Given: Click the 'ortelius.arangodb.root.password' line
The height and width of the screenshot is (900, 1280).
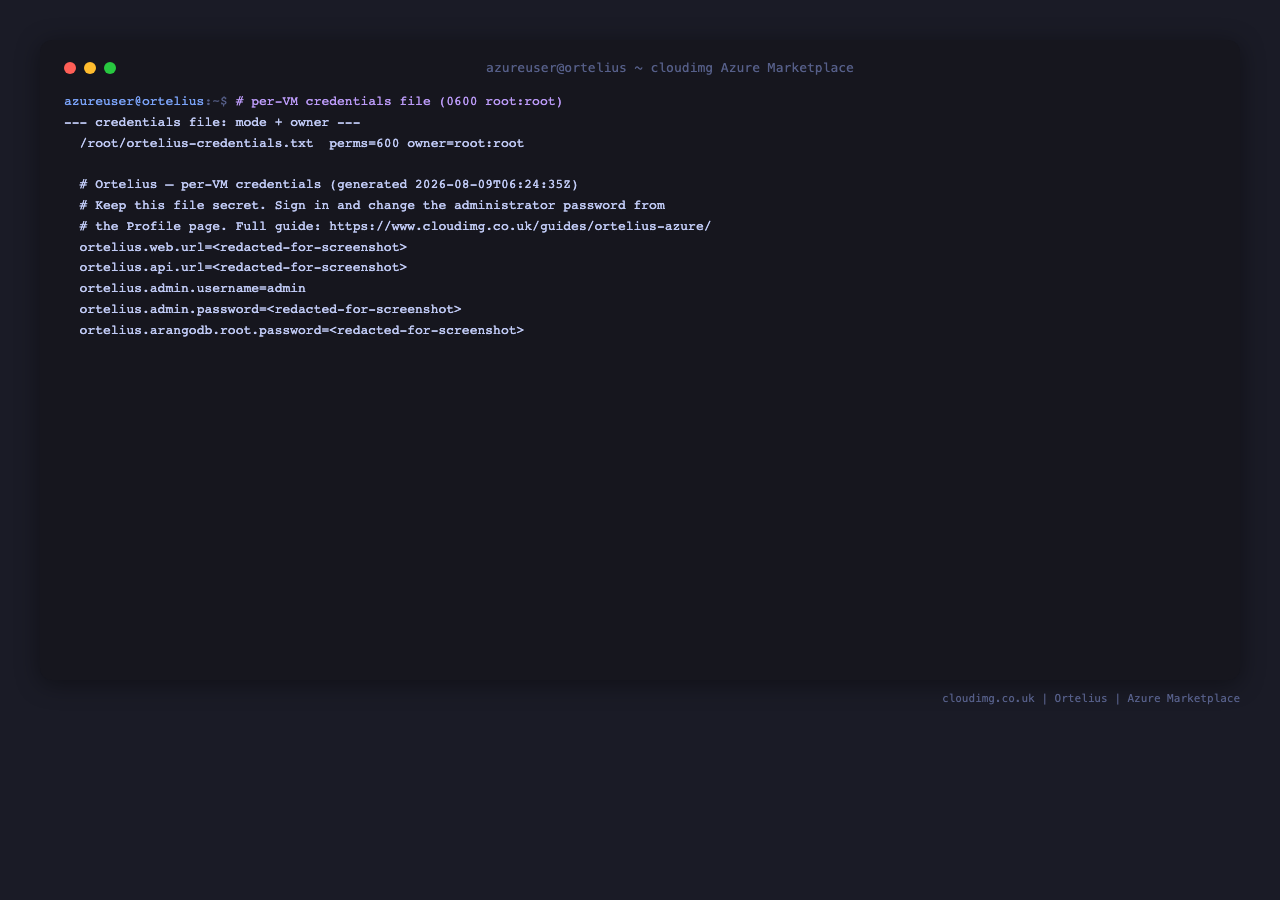Looking at the screenshot, I should (302, 331).
